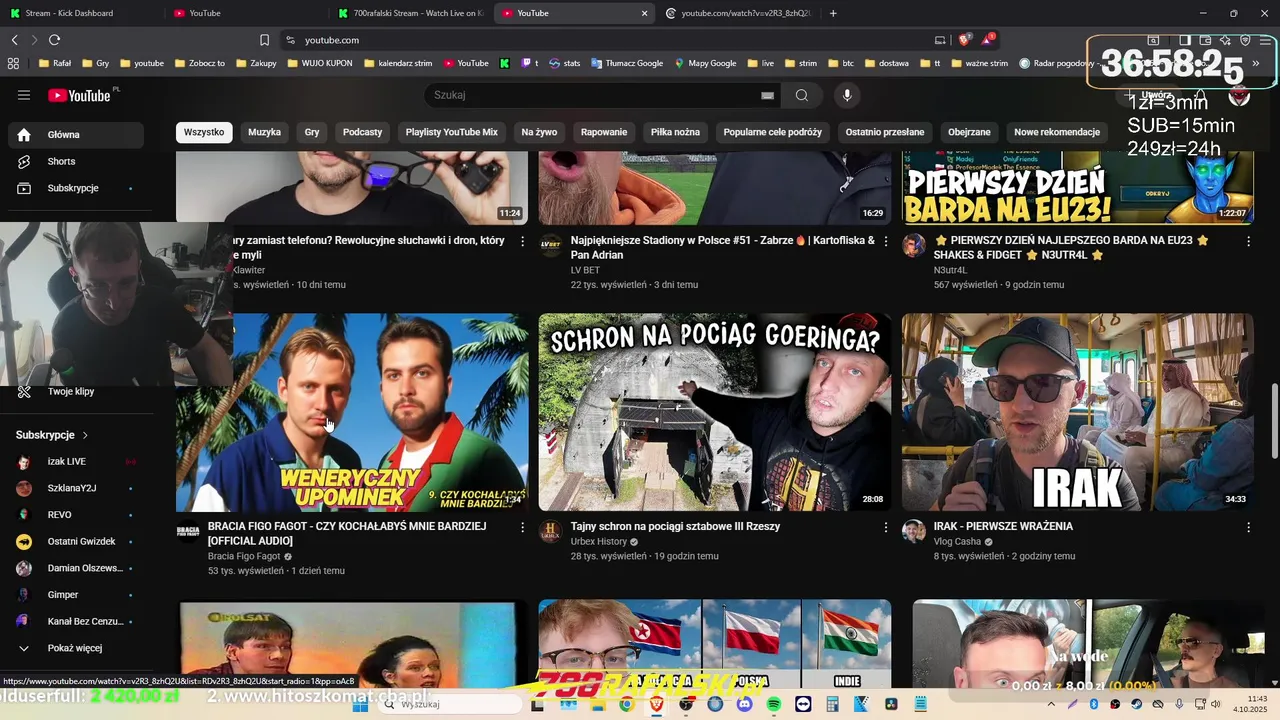Open the SCHRON NA POCIĄG GOERINGA thumbnail

click(x=715, y=413)
